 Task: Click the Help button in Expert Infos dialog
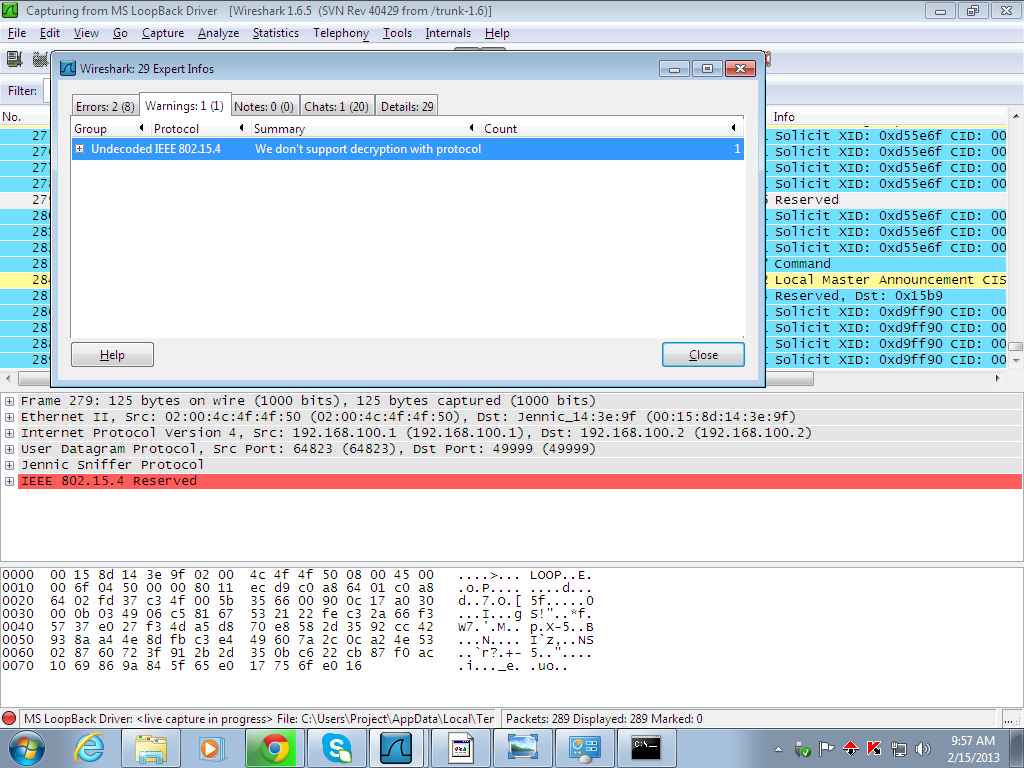[112, 355]
